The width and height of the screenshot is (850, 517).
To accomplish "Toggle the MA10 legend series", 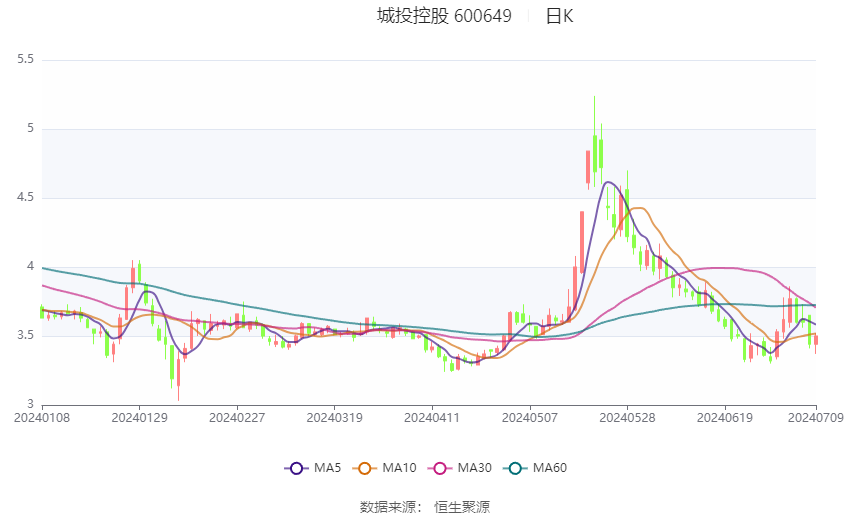I will 384,468.
